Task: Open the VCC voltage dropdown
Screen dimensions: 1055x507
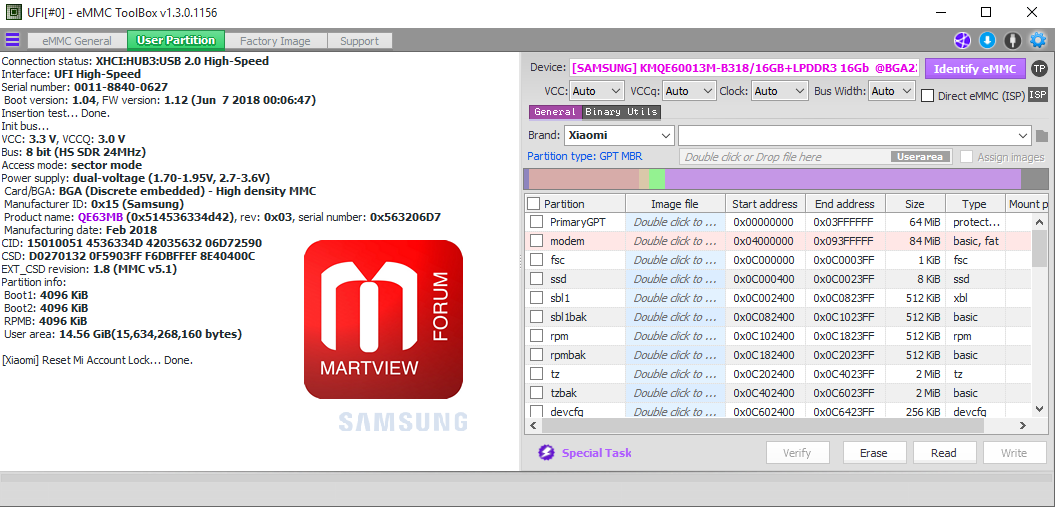Action: click(x=597, y=91)
